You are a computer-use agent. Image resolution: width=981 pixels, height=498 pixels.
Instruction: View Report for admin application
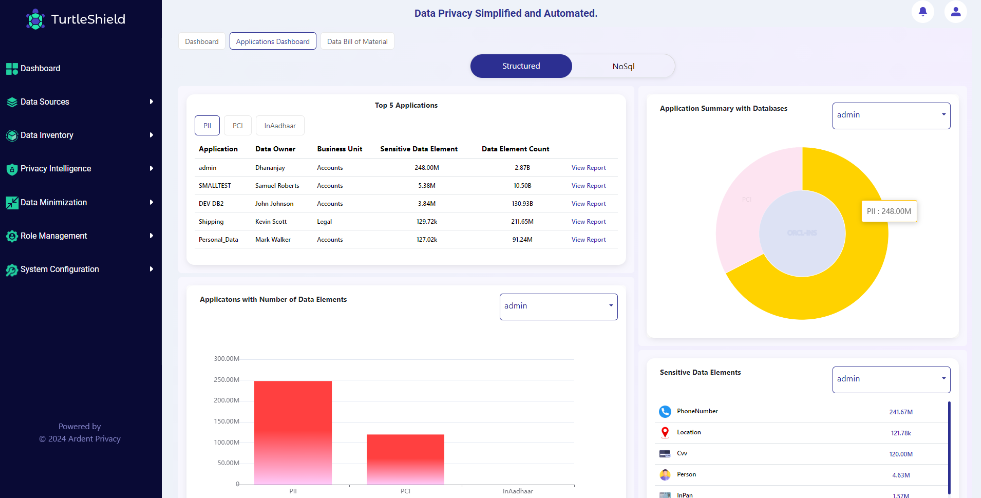tap(588, 168)
